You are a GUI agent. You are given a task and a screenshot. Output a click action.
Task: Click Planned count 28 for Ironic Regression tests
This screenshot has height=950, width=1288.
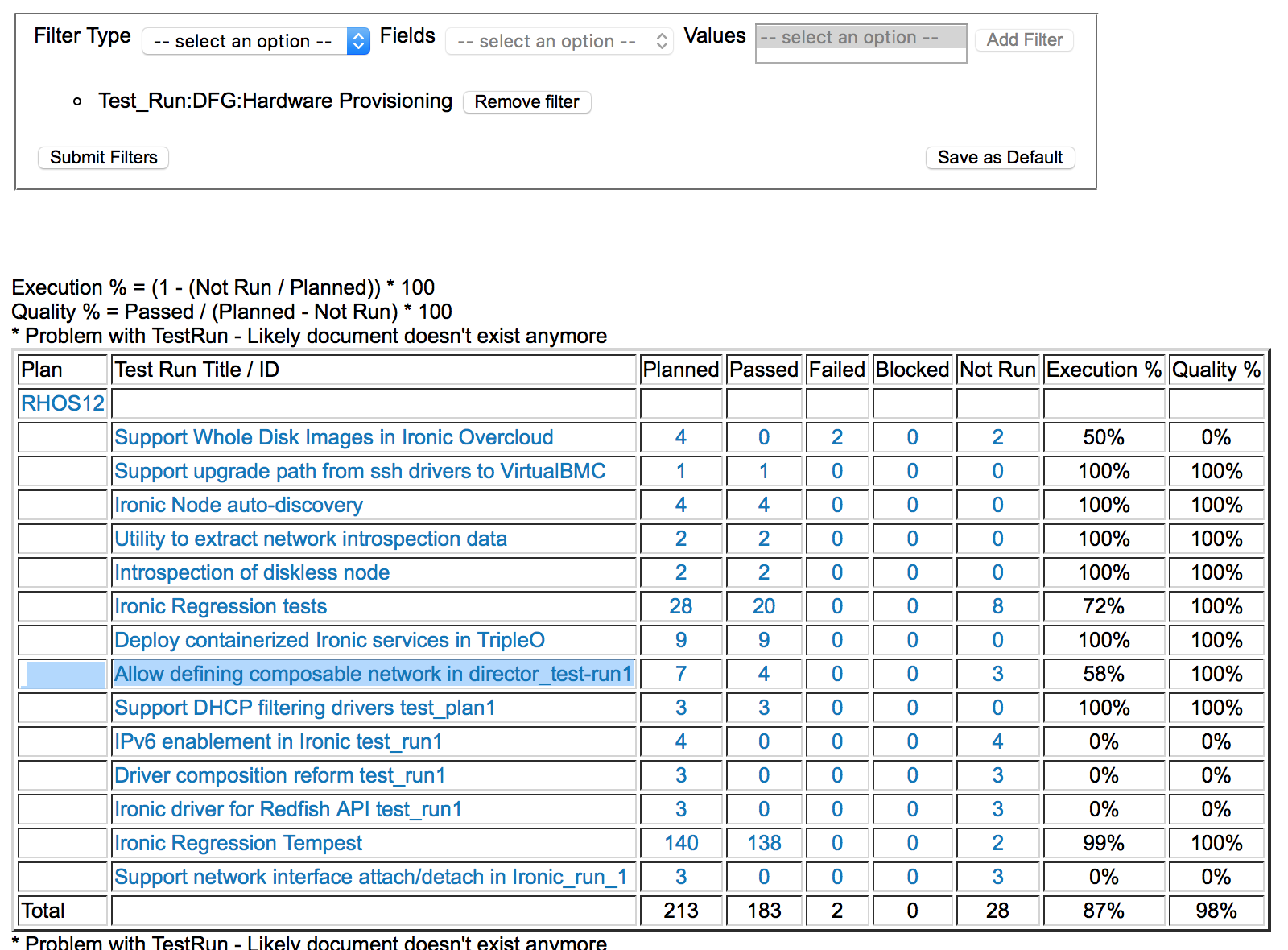[x=681, y=606]
